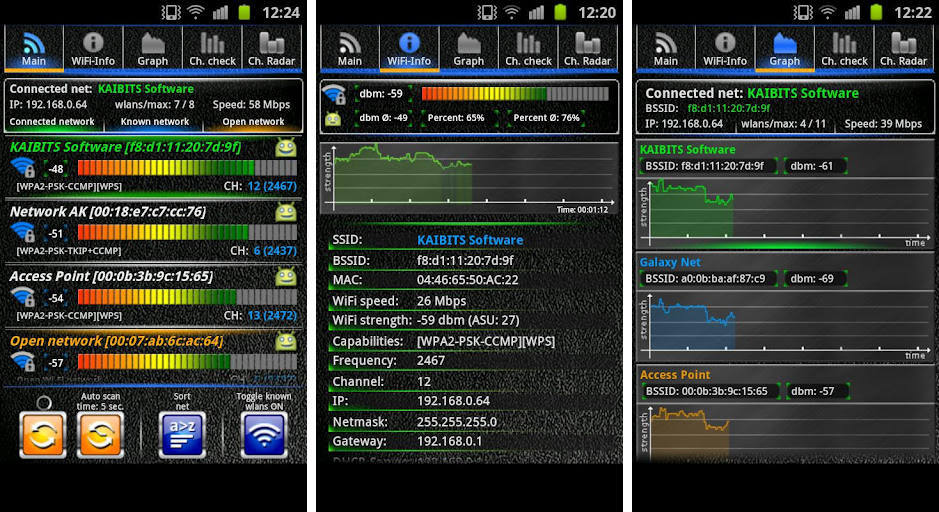
Task: Toggle Auto scan time 5 sec button
Action: tap(100, 435)
